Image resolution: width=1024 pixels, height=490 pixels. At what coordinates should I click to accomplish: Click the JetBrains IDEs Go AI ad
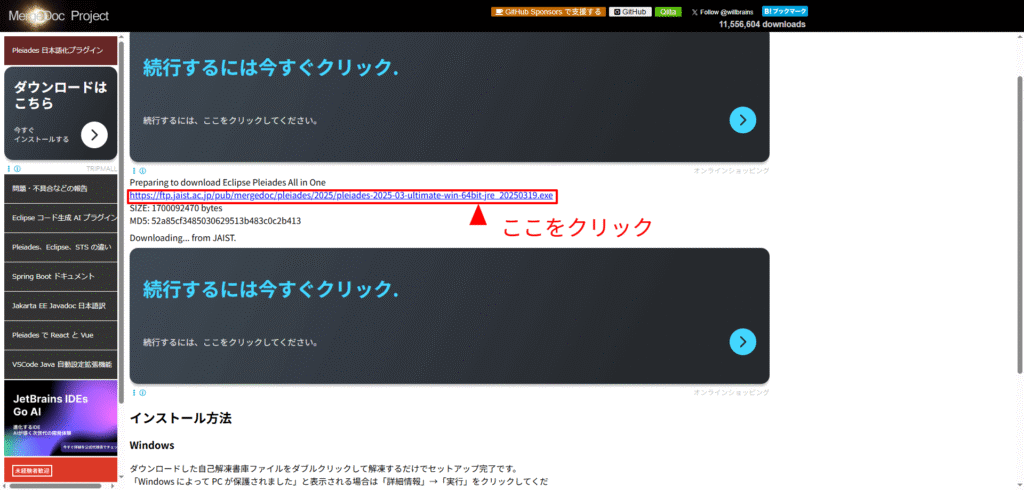pyautogui.click(x=61, y=418)
